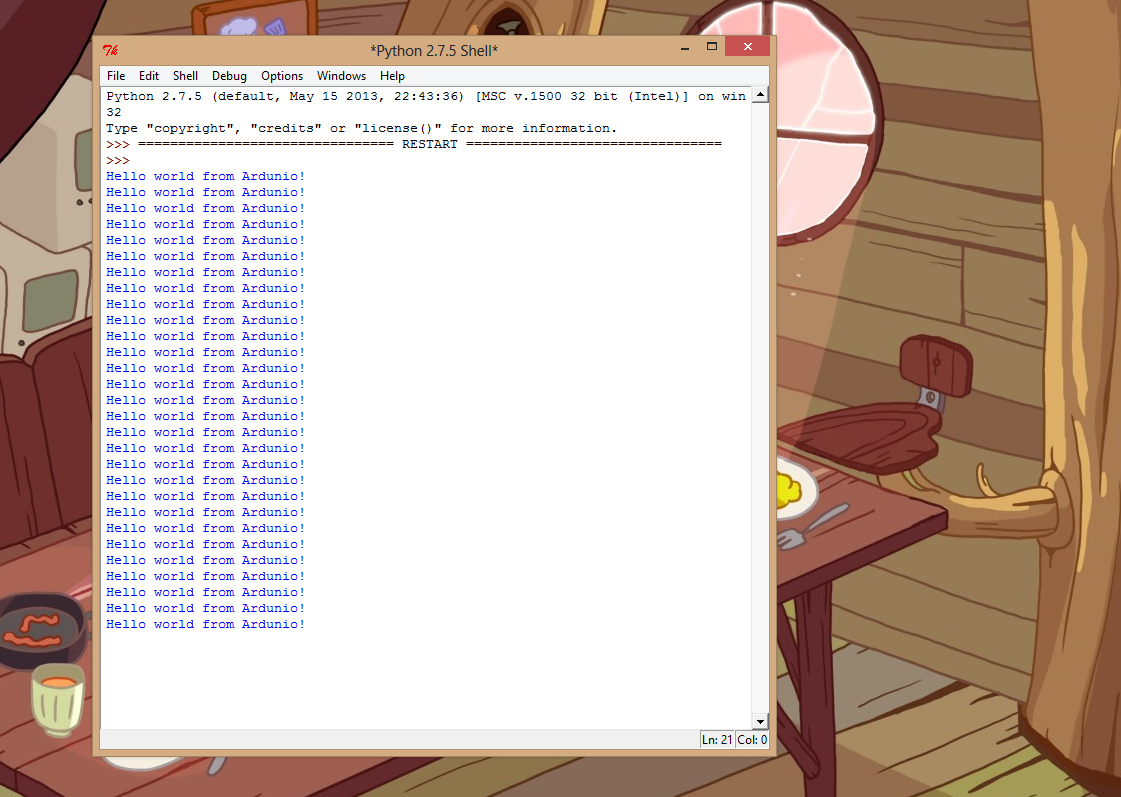Image resolution: width=1121 pixels, height=797 pixels.
Task: Click the maximize button of the shell window
Action: (713, 46)
